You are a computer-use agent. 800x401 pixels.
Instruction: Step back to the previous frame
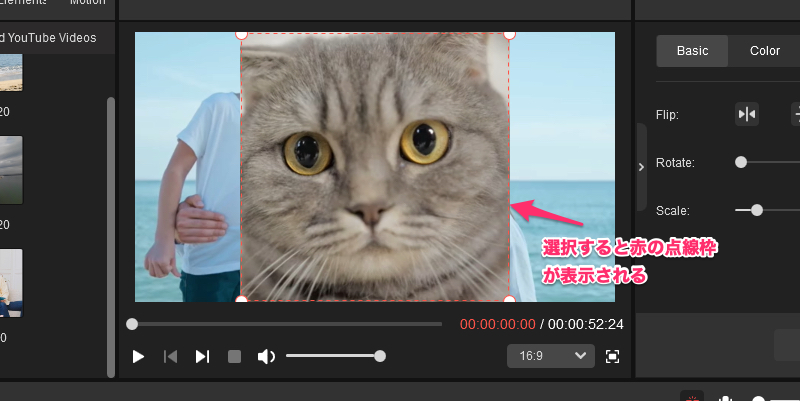(170, 357)
